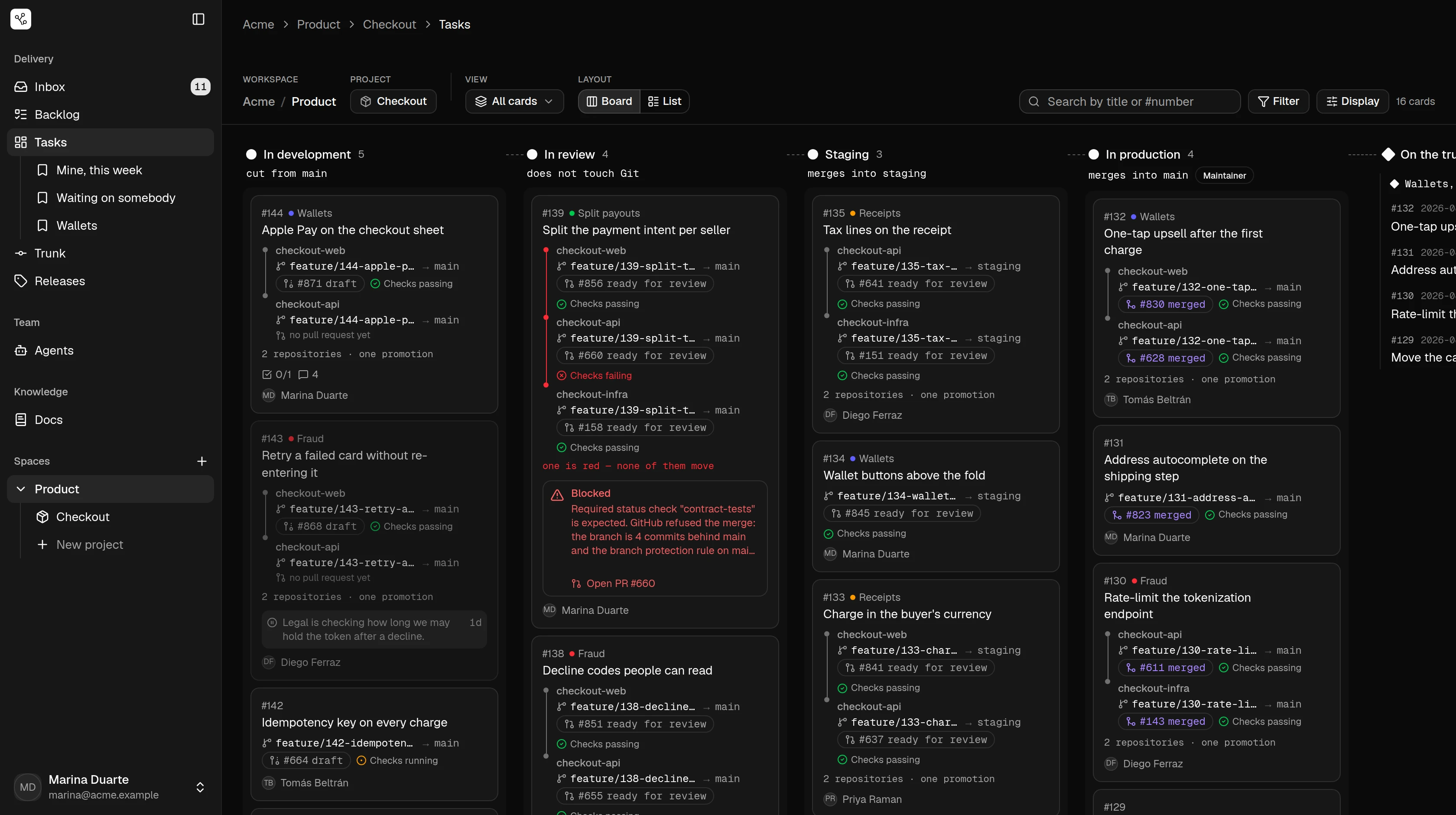Open the Checkout project selector
Image resolution: width=1456 pixels, height=815 pixels.
[393, 101]
